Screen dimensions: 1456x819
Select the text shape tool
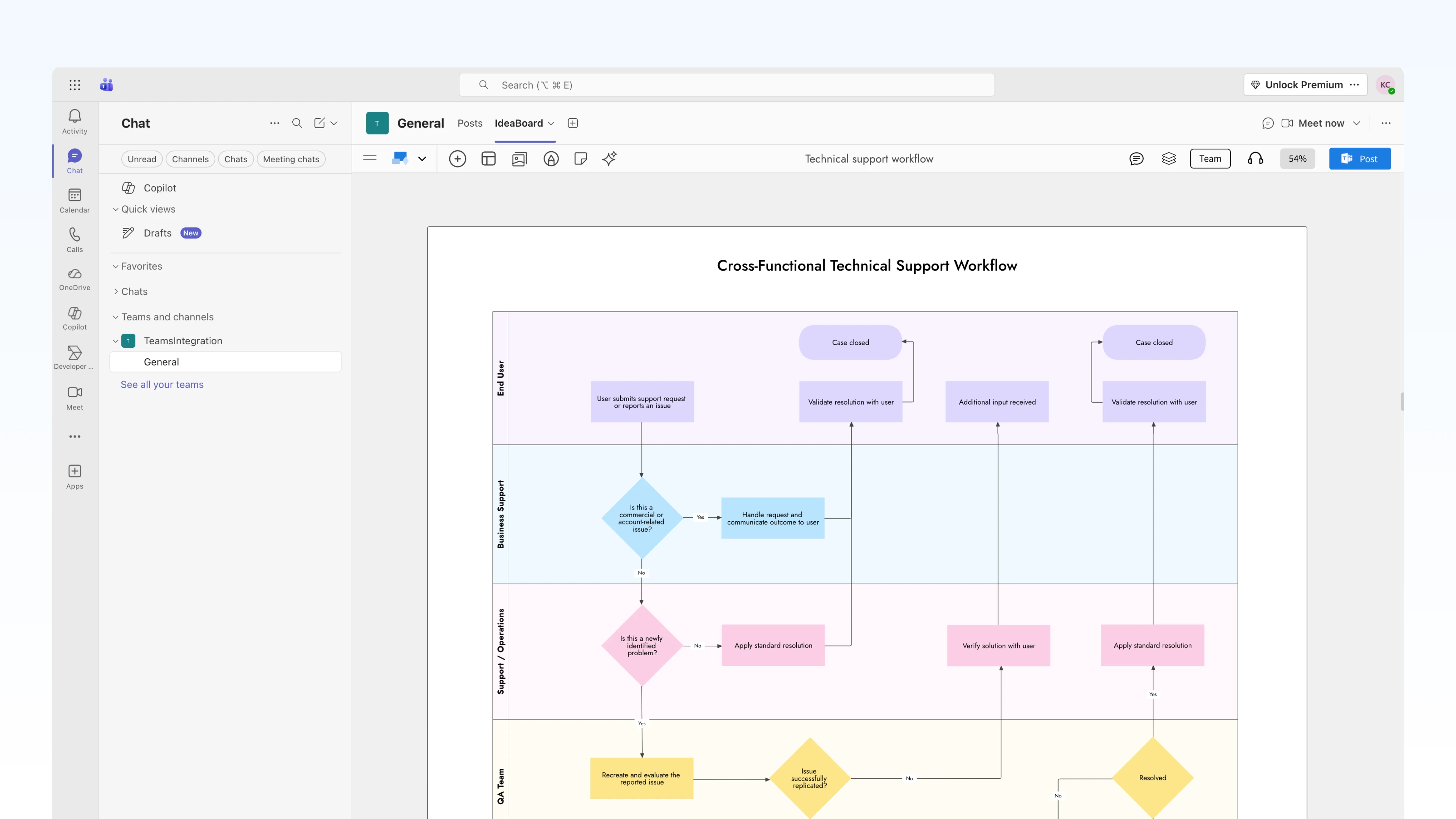point(551,159)
